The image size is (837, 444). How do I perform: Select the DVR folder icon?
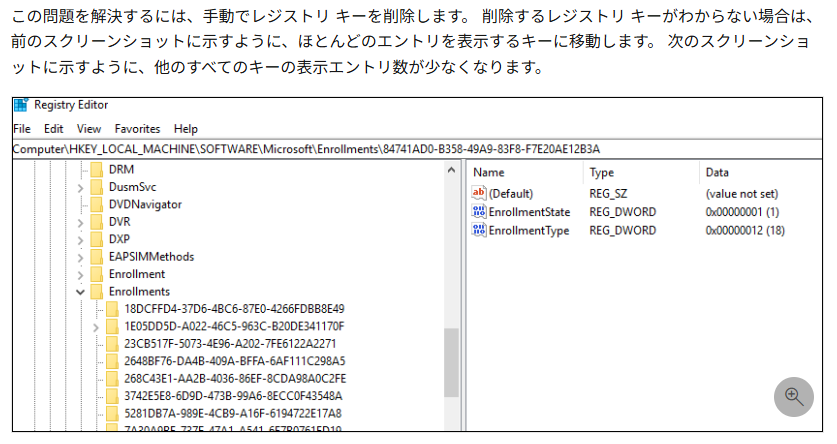tap(97, 222)
